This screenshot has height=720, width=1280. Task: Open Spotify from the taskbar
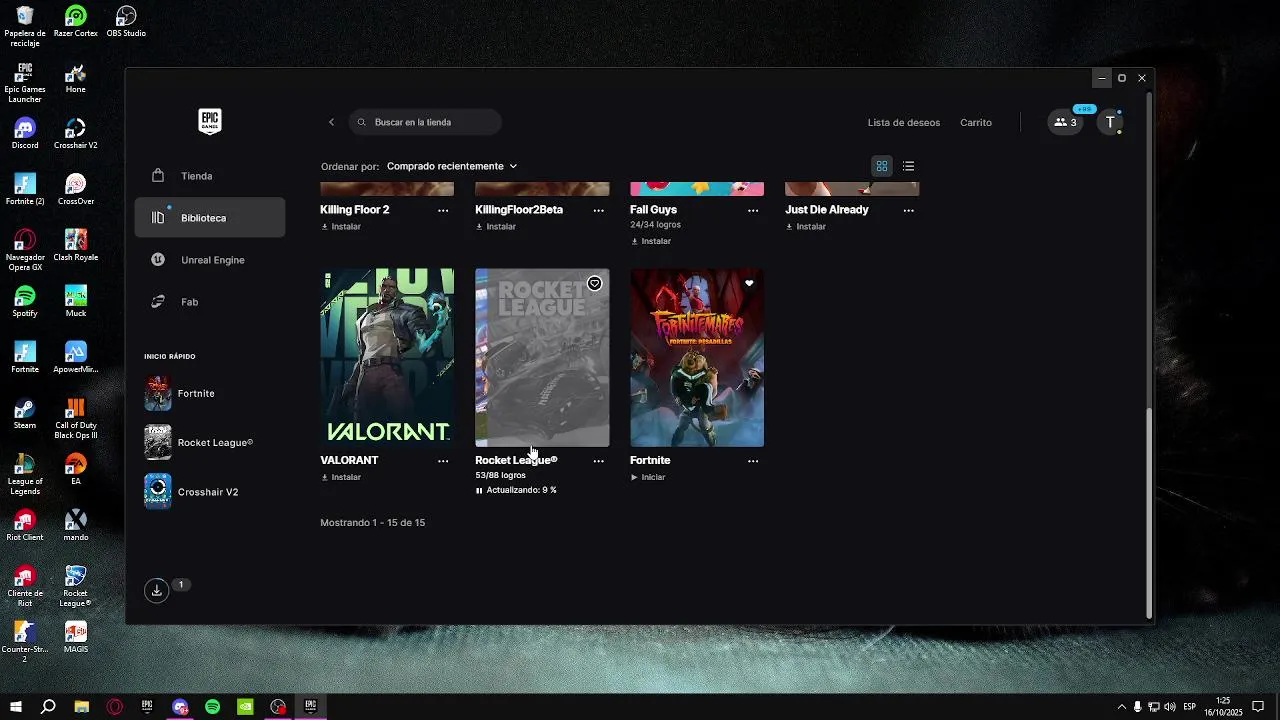tap(213, 706)
